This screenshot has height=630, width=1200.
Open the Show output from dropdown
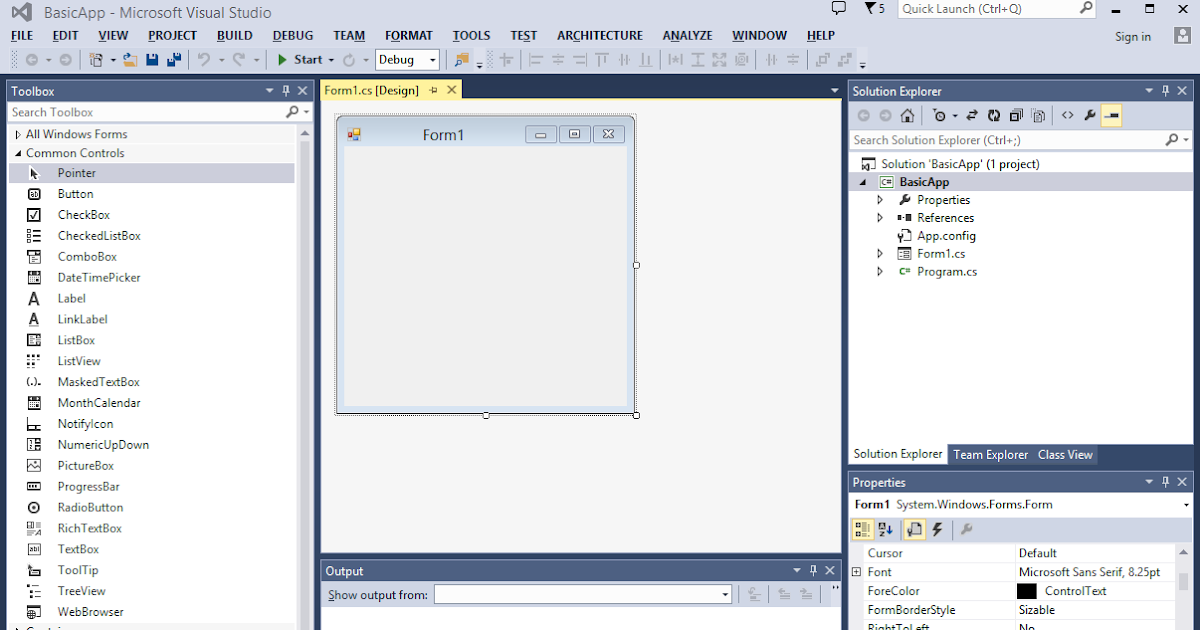725,593
